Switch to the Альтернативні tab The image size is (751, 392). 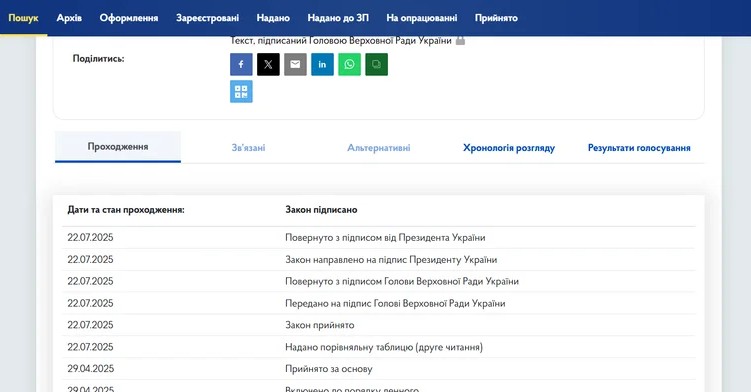point(378,148)
